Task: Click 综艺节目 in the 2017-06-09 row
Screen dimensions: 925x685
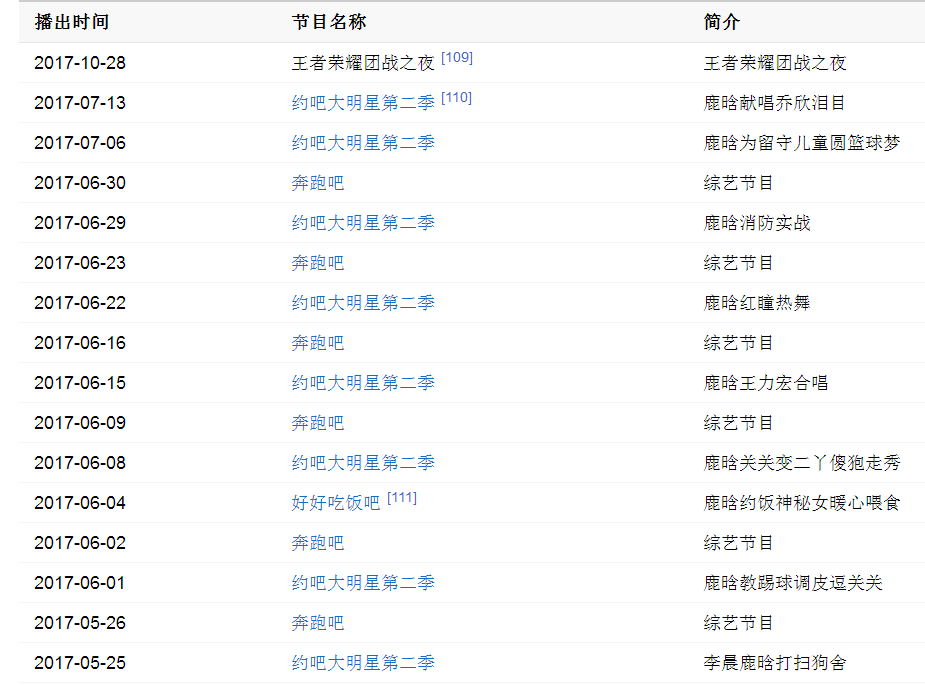Action: click(x=739, y=423)
